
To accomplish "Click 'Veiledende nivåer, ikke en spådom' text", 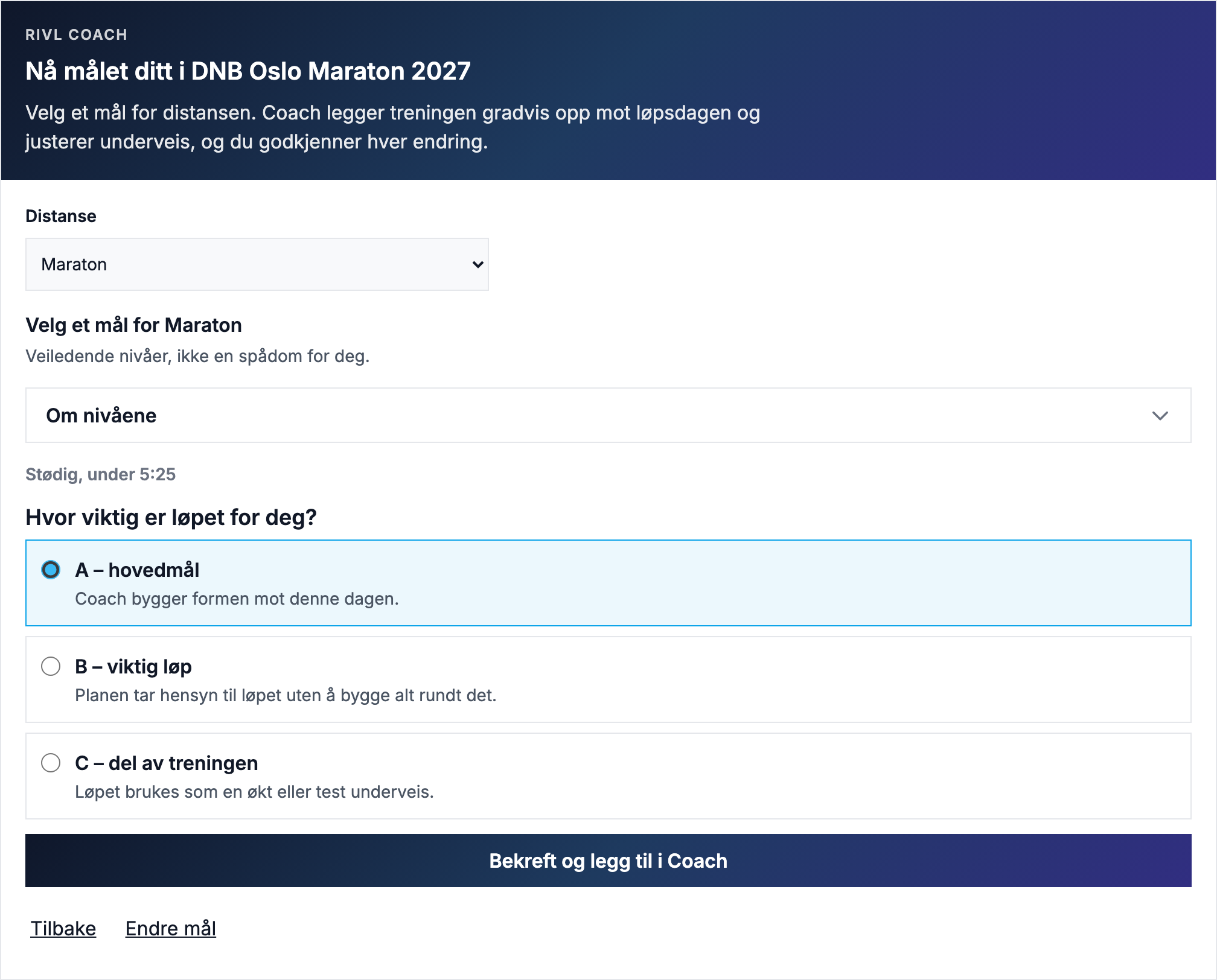I will 197,356.
